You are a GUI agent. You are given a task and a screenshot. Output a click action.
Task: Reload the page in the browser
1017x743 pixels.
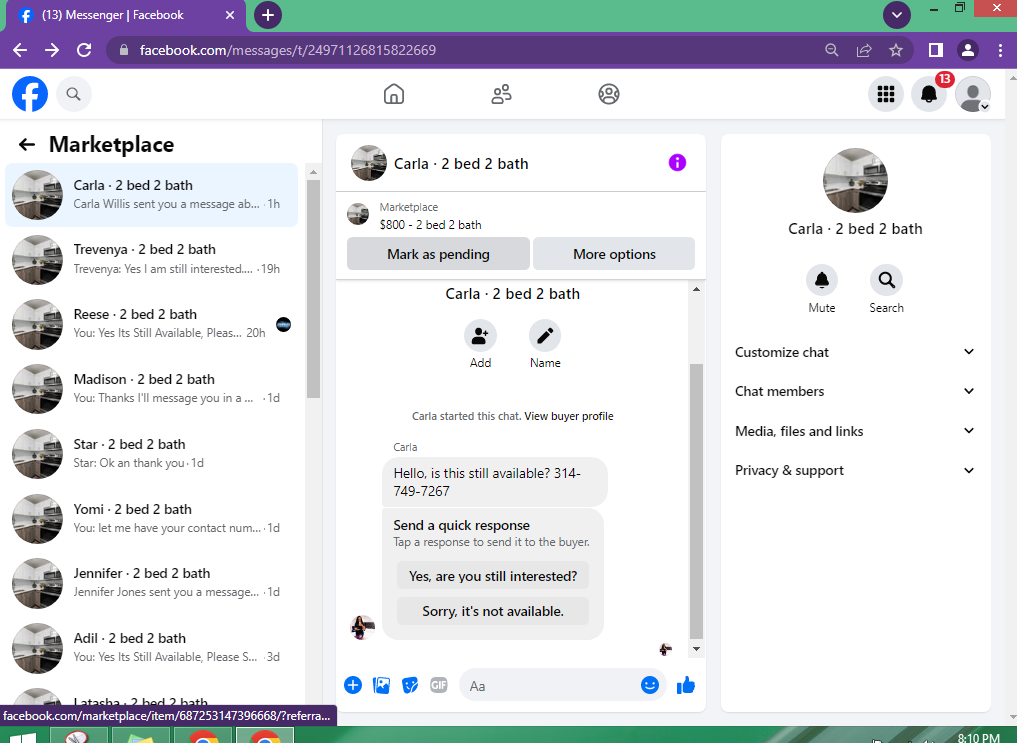(x=84, y=50)
